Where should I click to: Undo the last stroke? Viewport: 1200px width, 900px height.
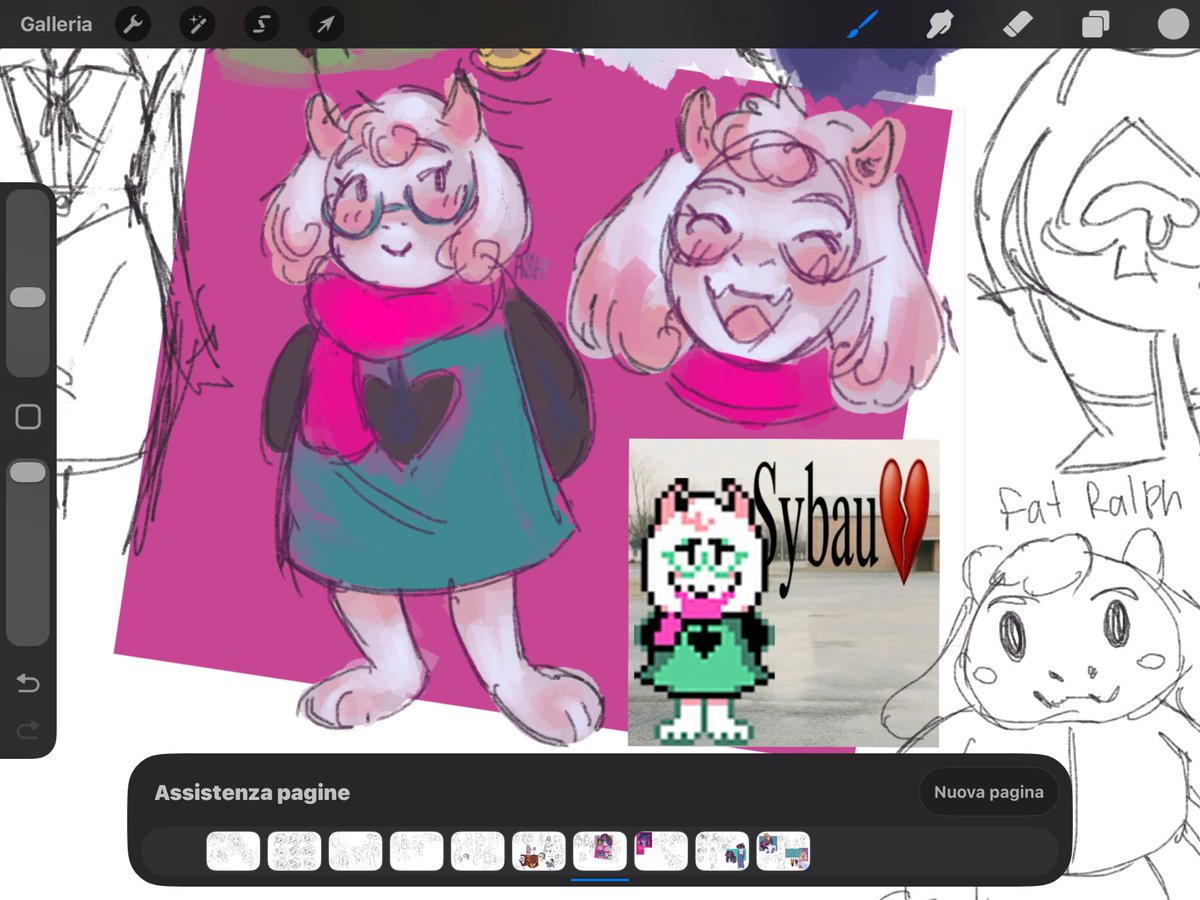click(x=28, y=684)
